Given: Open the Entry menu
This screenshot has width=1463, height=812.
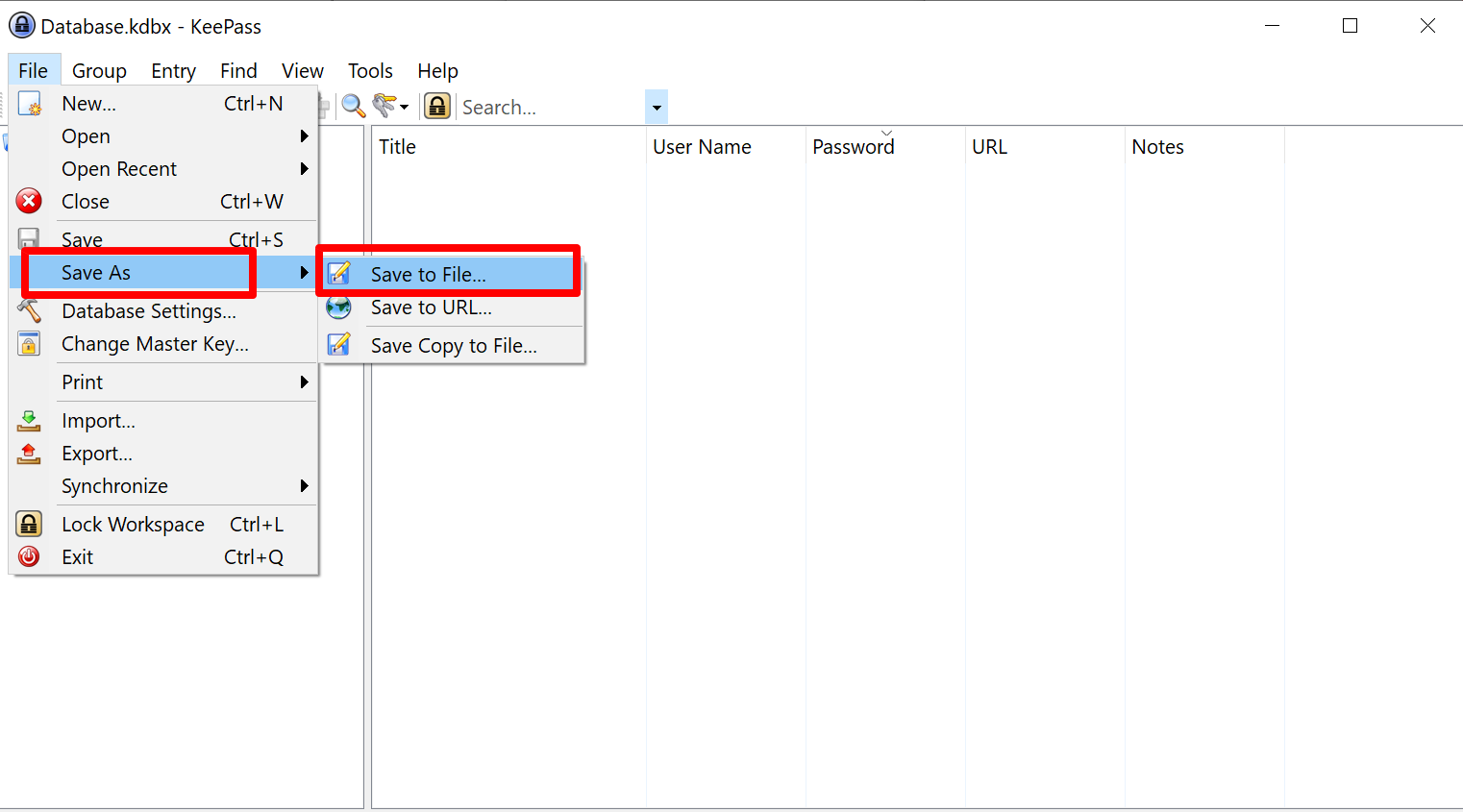Looking at the screenshot, I should [173, 71].
